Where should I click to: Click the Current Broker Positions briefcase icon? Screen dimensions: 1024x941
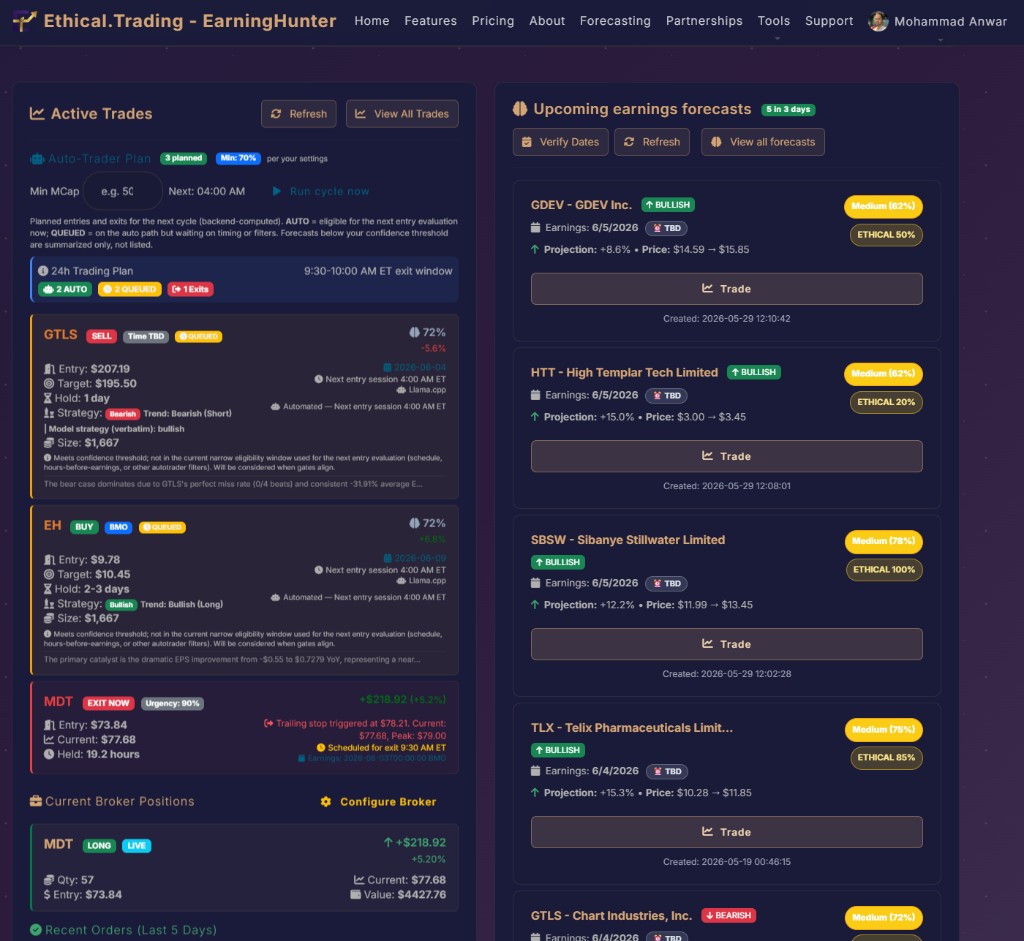click(36, 801)
